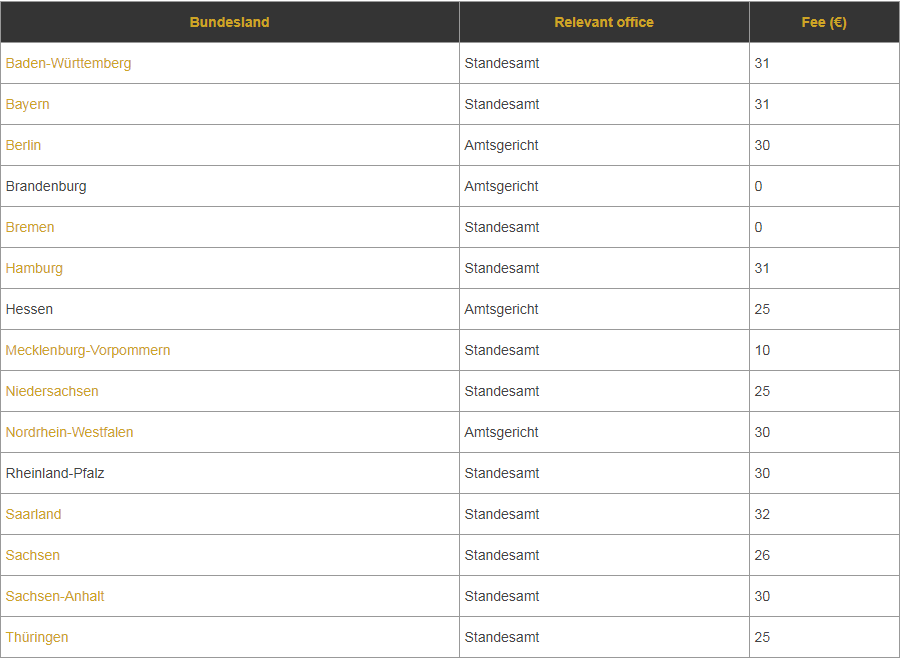Click the Bayern link
This screenshot has height=659, width=900.
click(27, 104)
